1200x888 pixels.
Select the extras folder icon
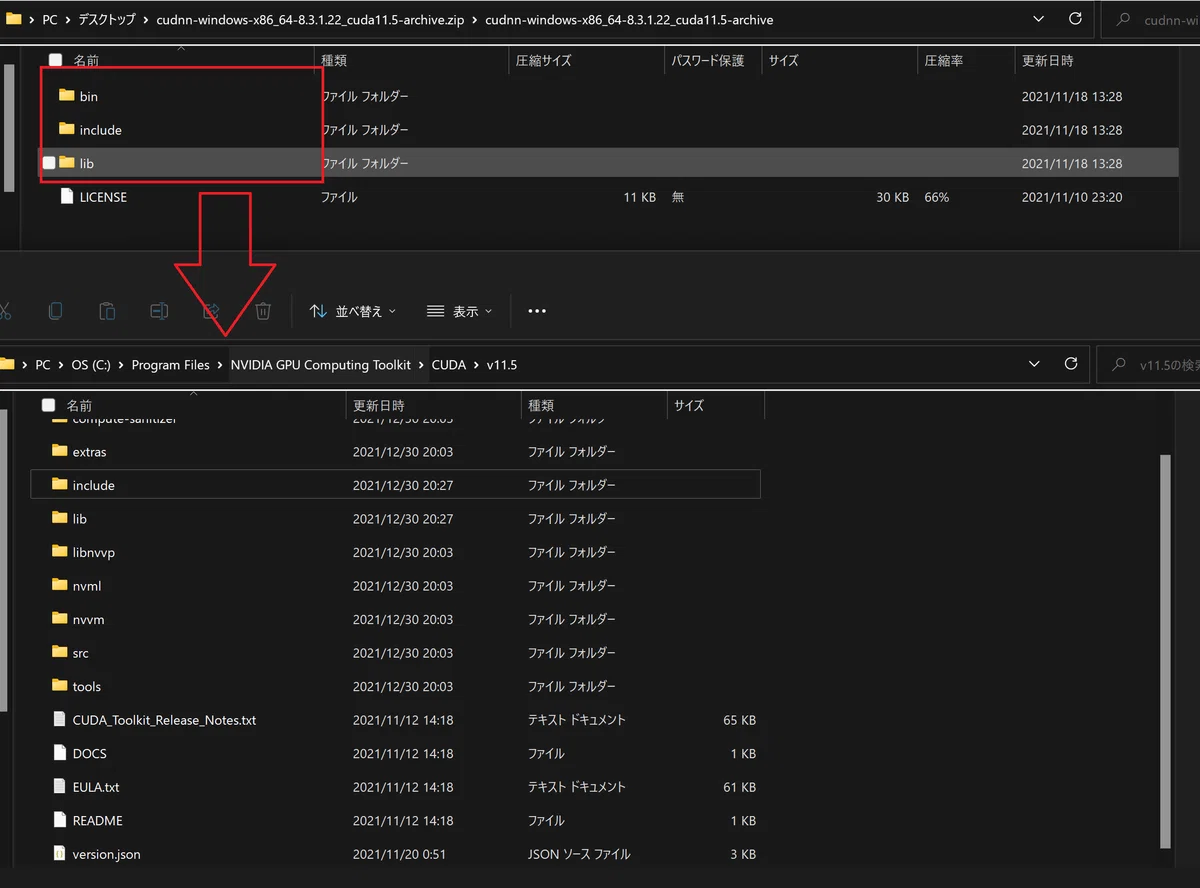pos(60,451)
